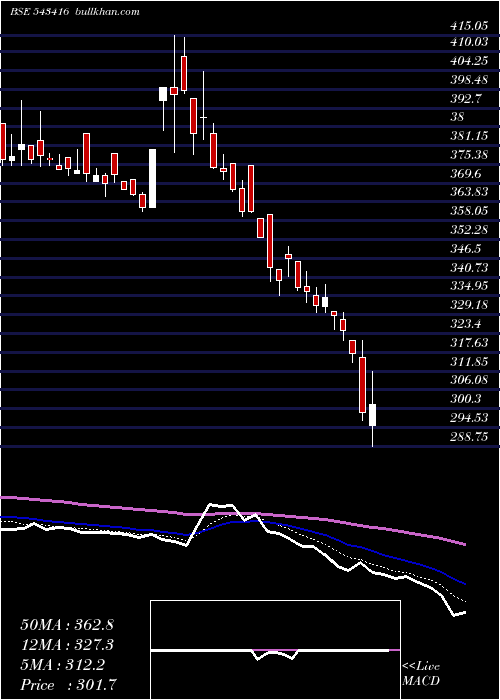The height and width of the screenshot is (700, 500).
Task: Click the last white candlestick near 294
Action: click(x=372, y=415)
